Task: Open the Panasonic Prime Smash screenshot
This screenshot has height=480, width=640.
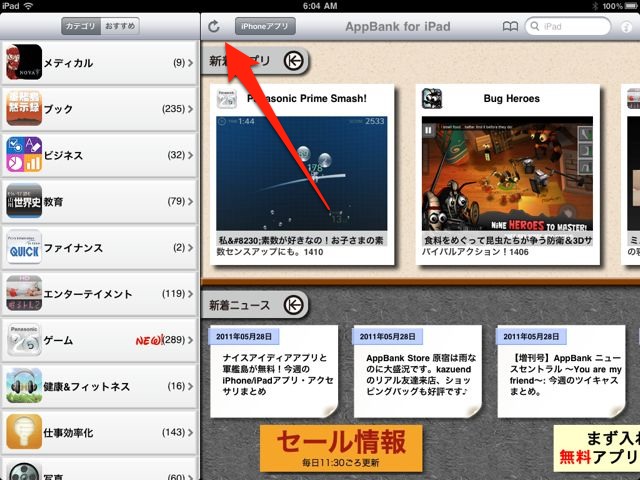Action: tap(302, 174)
